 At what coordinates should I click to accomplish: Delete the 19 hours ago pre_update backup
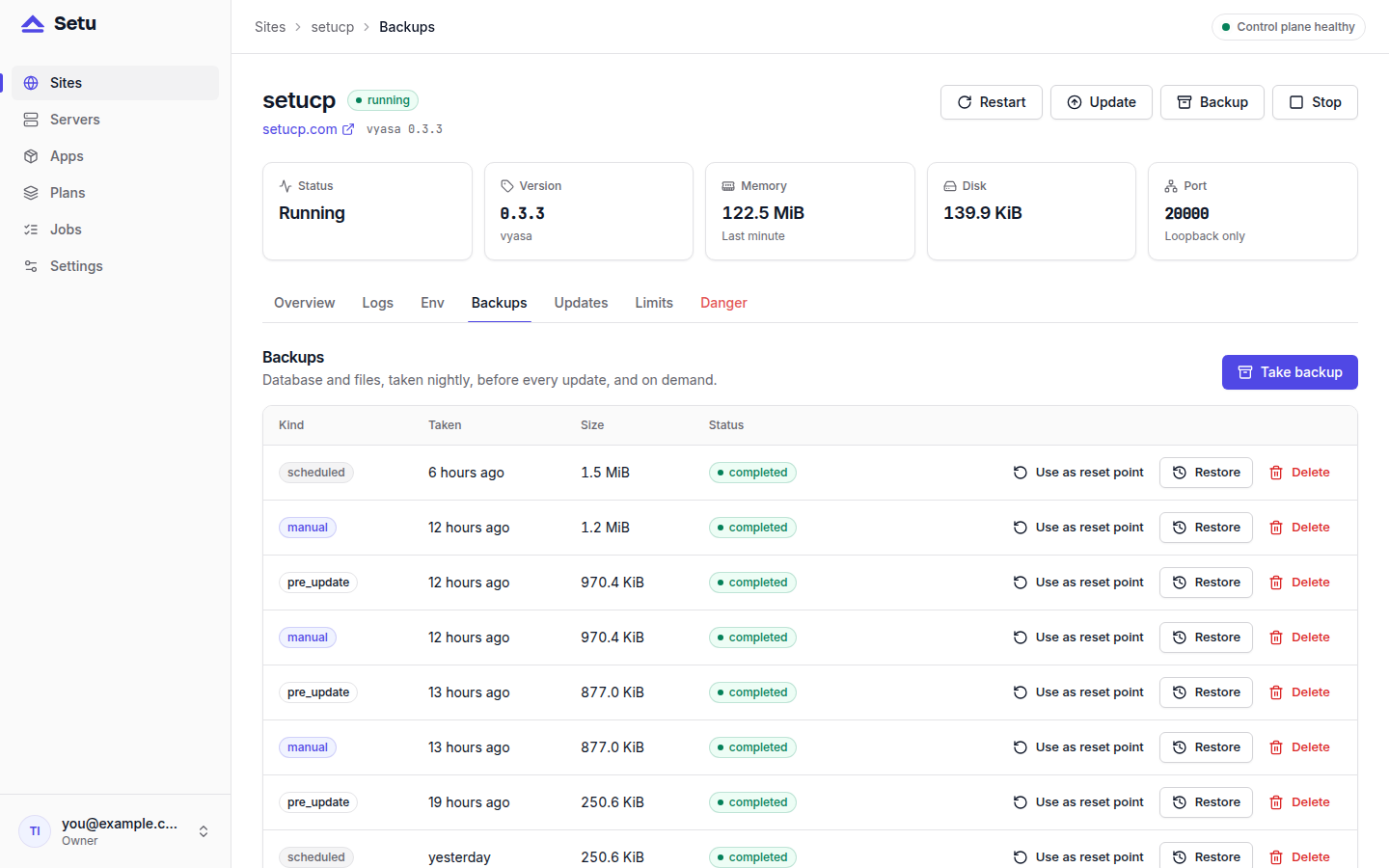point(1299,802)
